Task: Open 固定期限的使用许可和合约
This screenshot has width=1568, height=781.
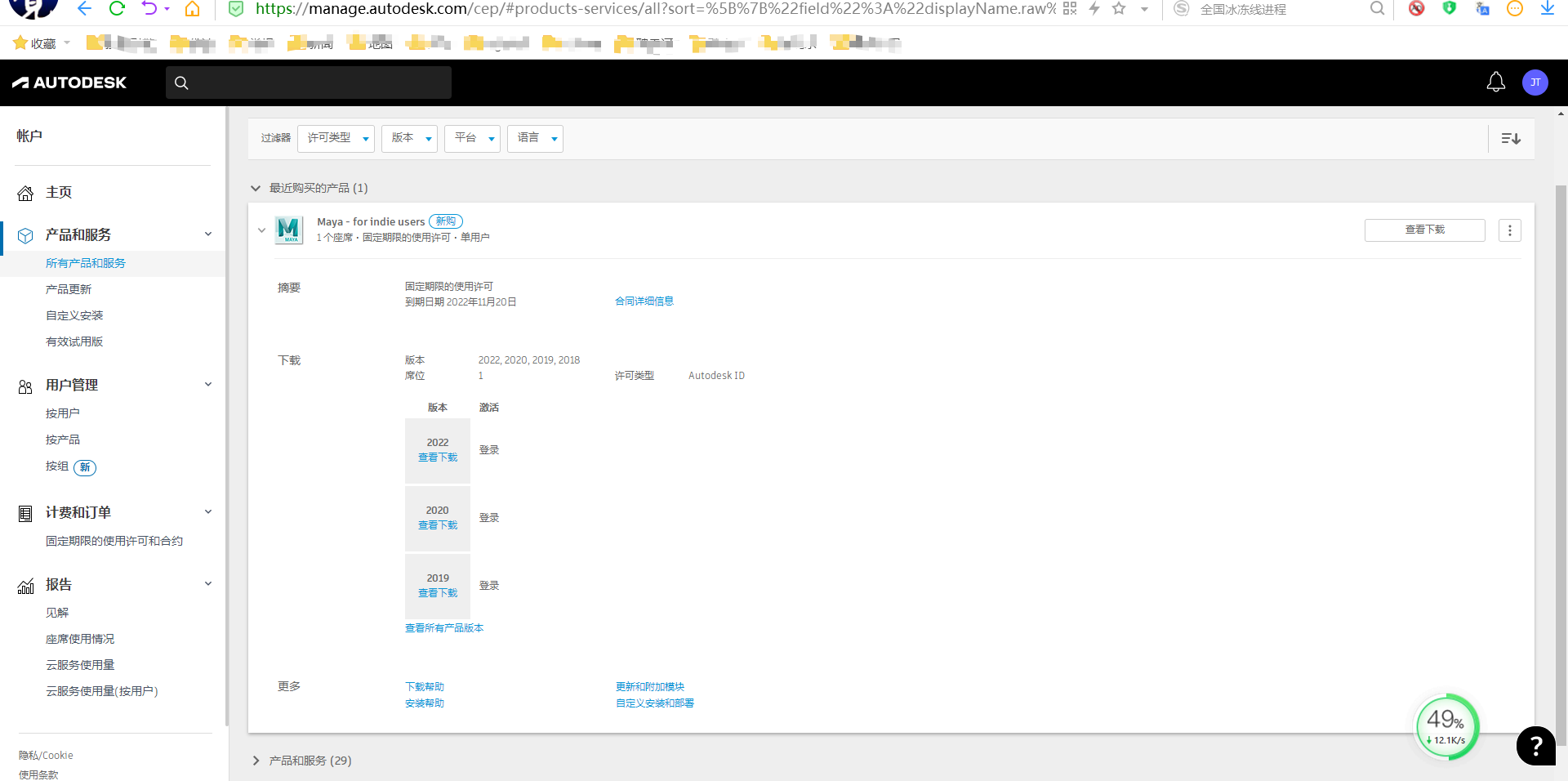Action: (114, 541)
